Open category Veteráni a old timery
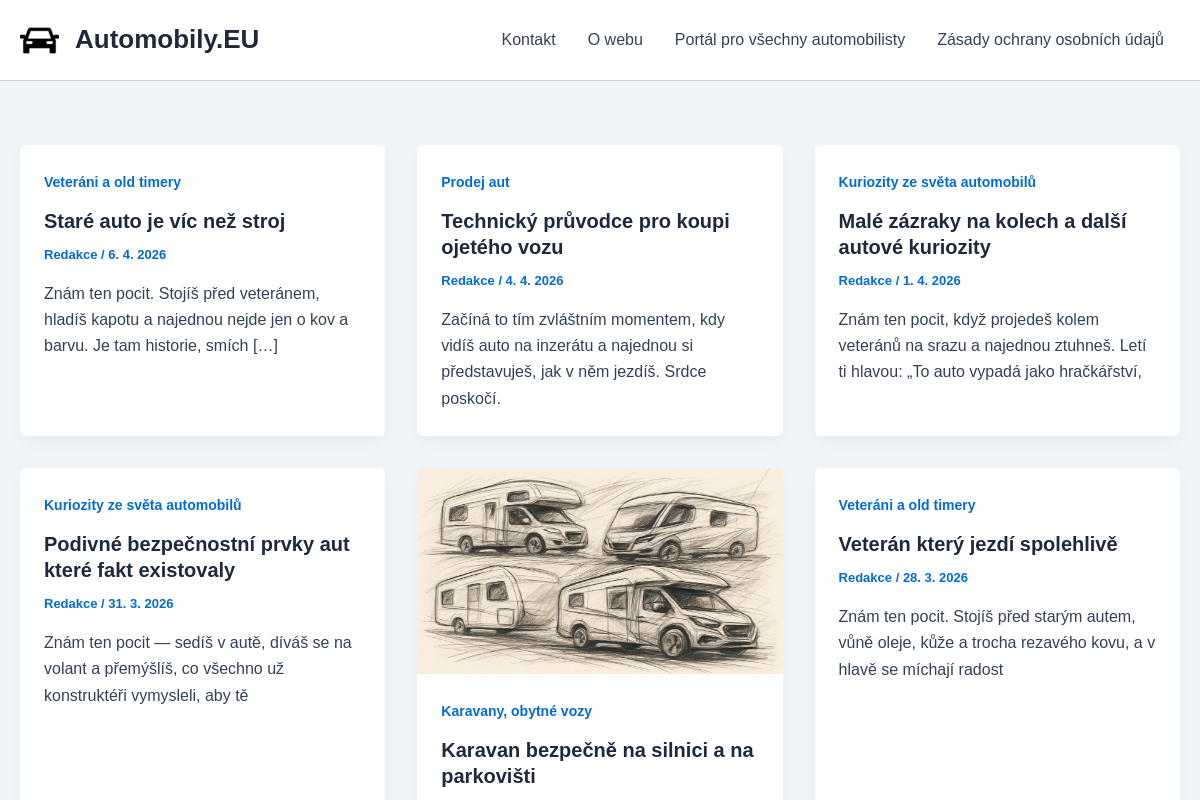This screenshot has height=800, width=1200. click(112, 182)
